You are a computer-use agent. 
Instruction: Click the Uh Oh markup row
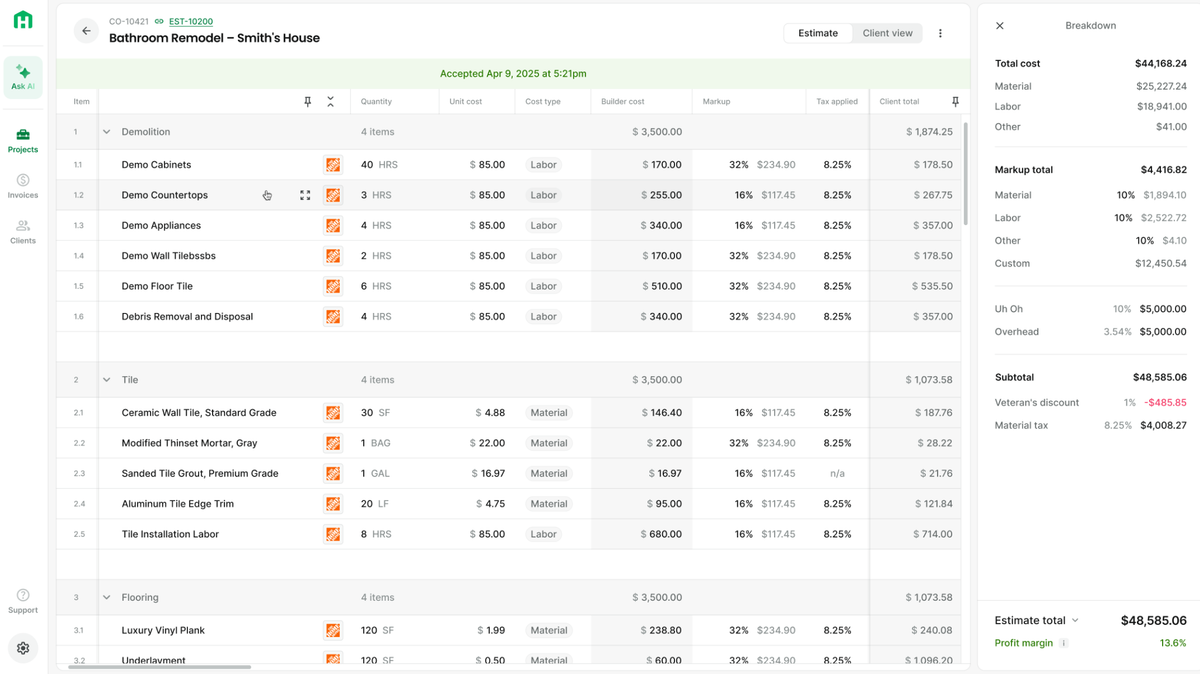click(1091, 309)
